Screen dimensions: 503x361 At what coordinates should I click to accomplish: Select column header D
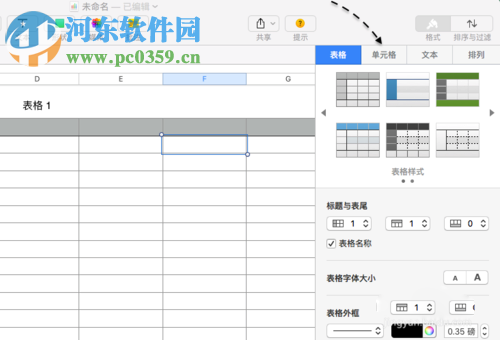tap(37, 79)
